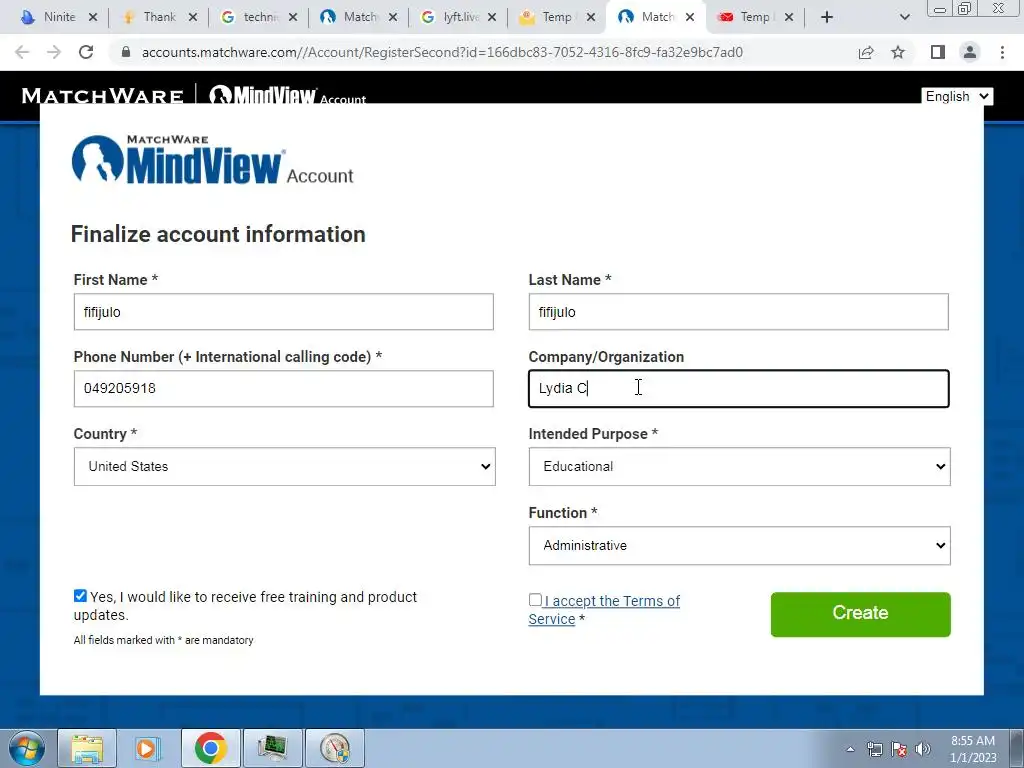This screenshot has width=1024, height=768.
Task: Open the media player taskbar icon
Action: tap(148, 748)
